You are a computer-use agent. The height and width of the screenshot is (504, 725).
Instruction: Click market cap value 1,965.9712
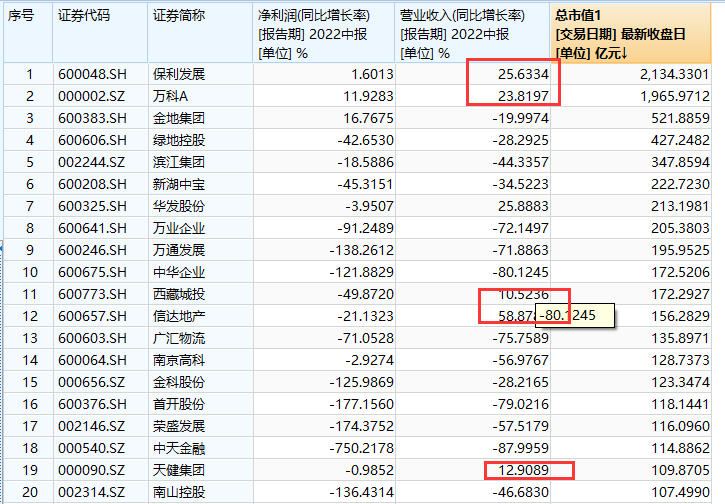pyautogui.click(x=675, y=96)
